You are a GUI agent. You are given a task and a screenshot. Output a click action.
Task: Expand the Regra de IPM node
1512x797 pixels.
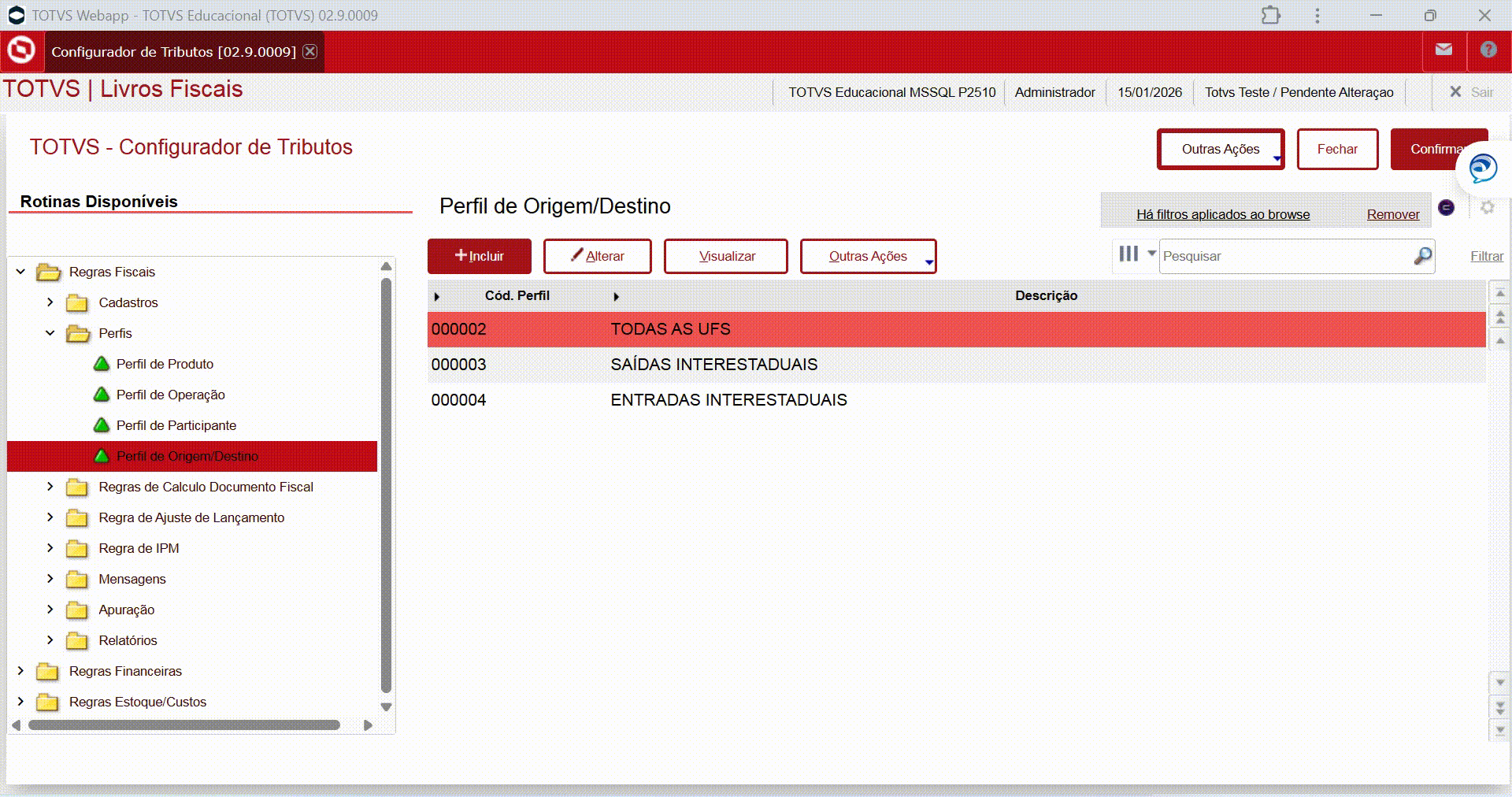[x=50, y=548]
